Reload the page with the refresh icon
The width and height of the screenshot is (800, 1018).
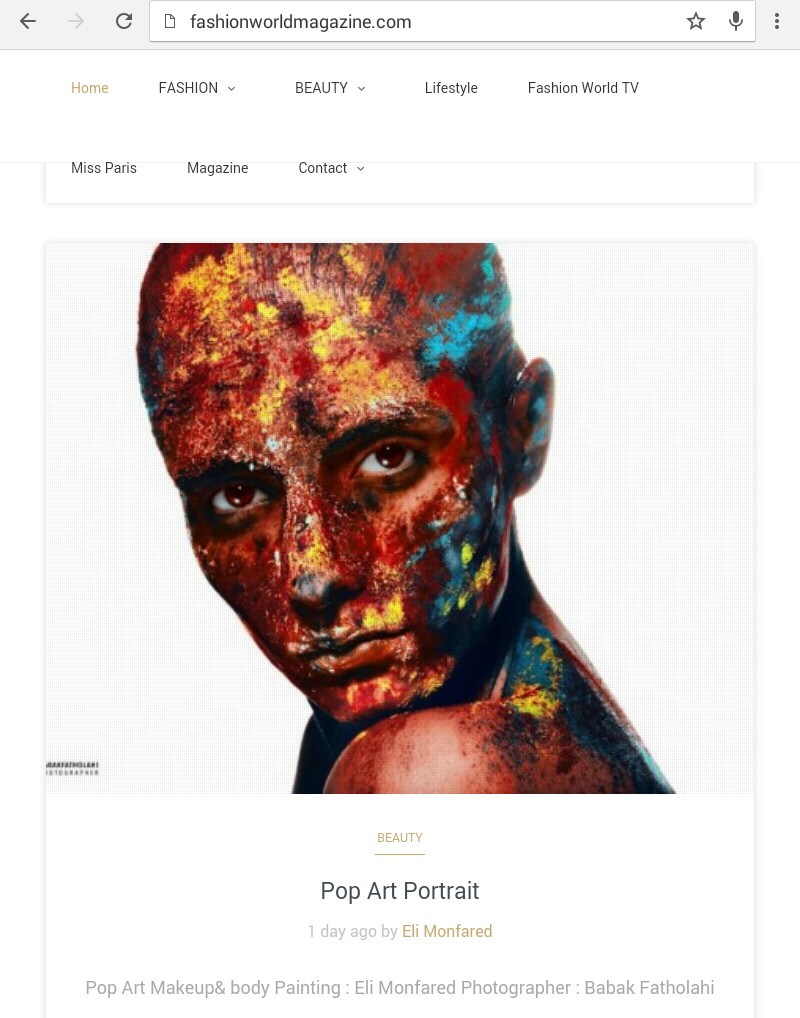click(124, 21)
